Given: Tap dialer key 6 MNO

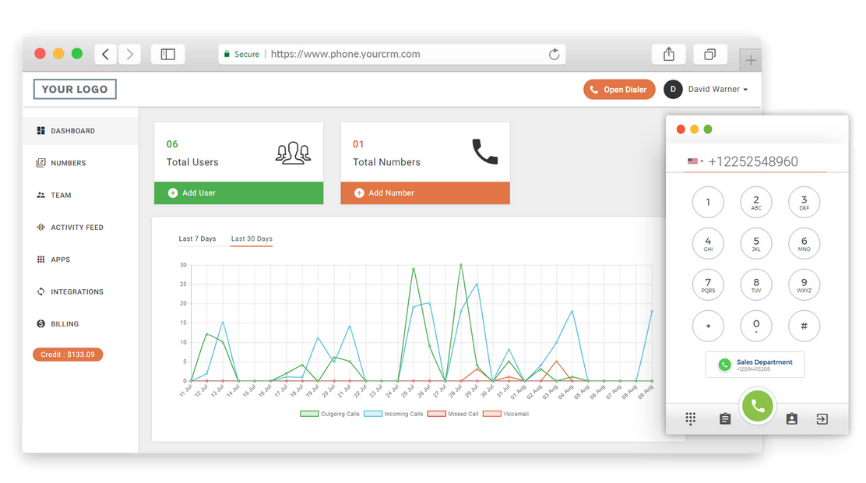Looking at the screenshot, I should coord(804,243).
